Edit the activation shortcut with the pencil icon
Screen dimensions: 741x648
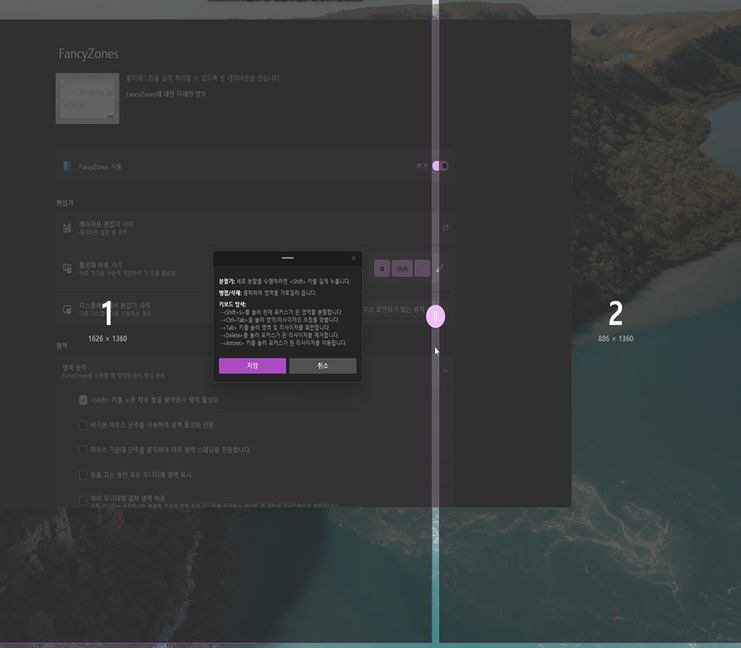point(439,268)
